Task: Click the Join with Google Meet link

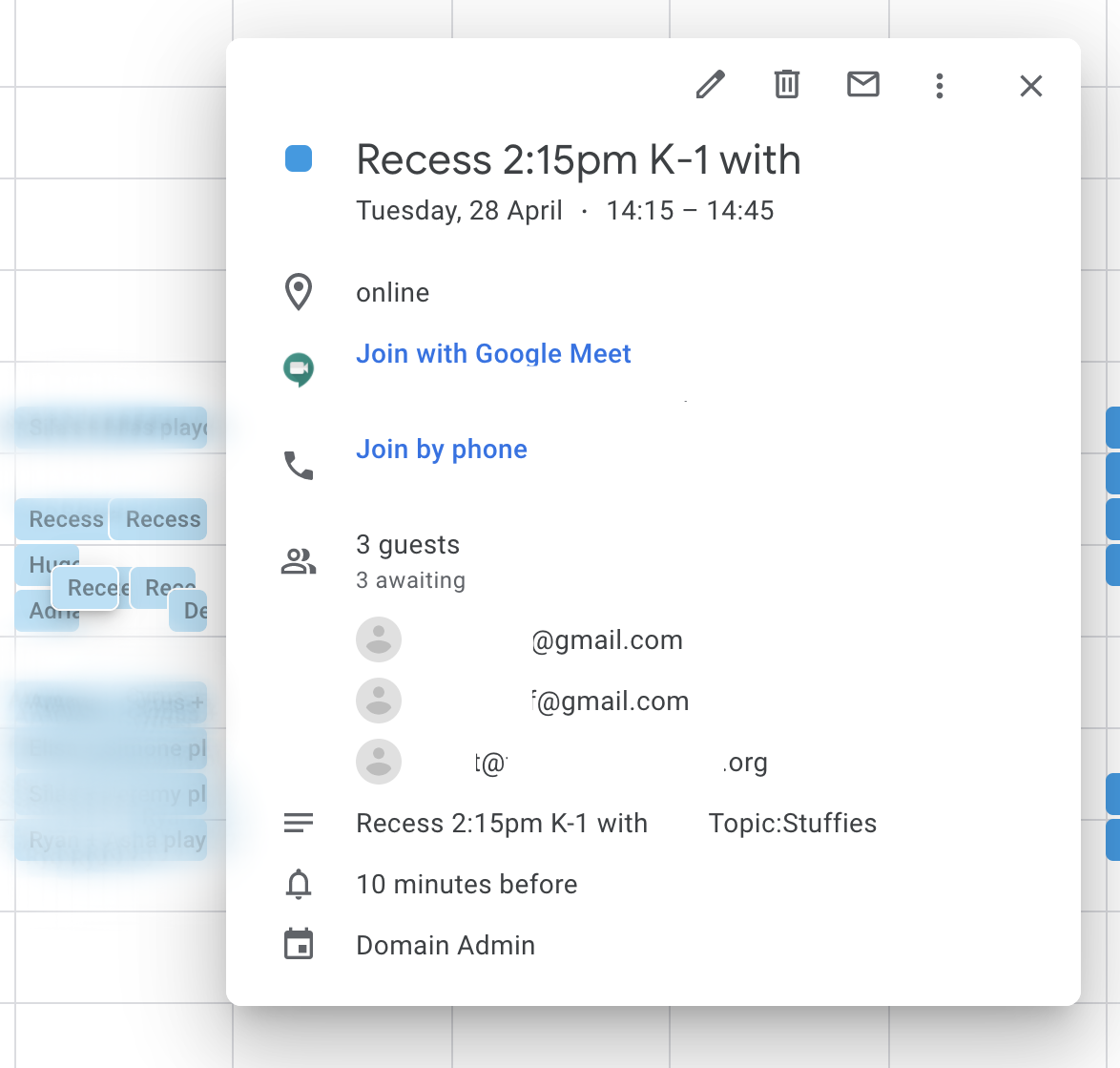Action: [x=493, y=354]
